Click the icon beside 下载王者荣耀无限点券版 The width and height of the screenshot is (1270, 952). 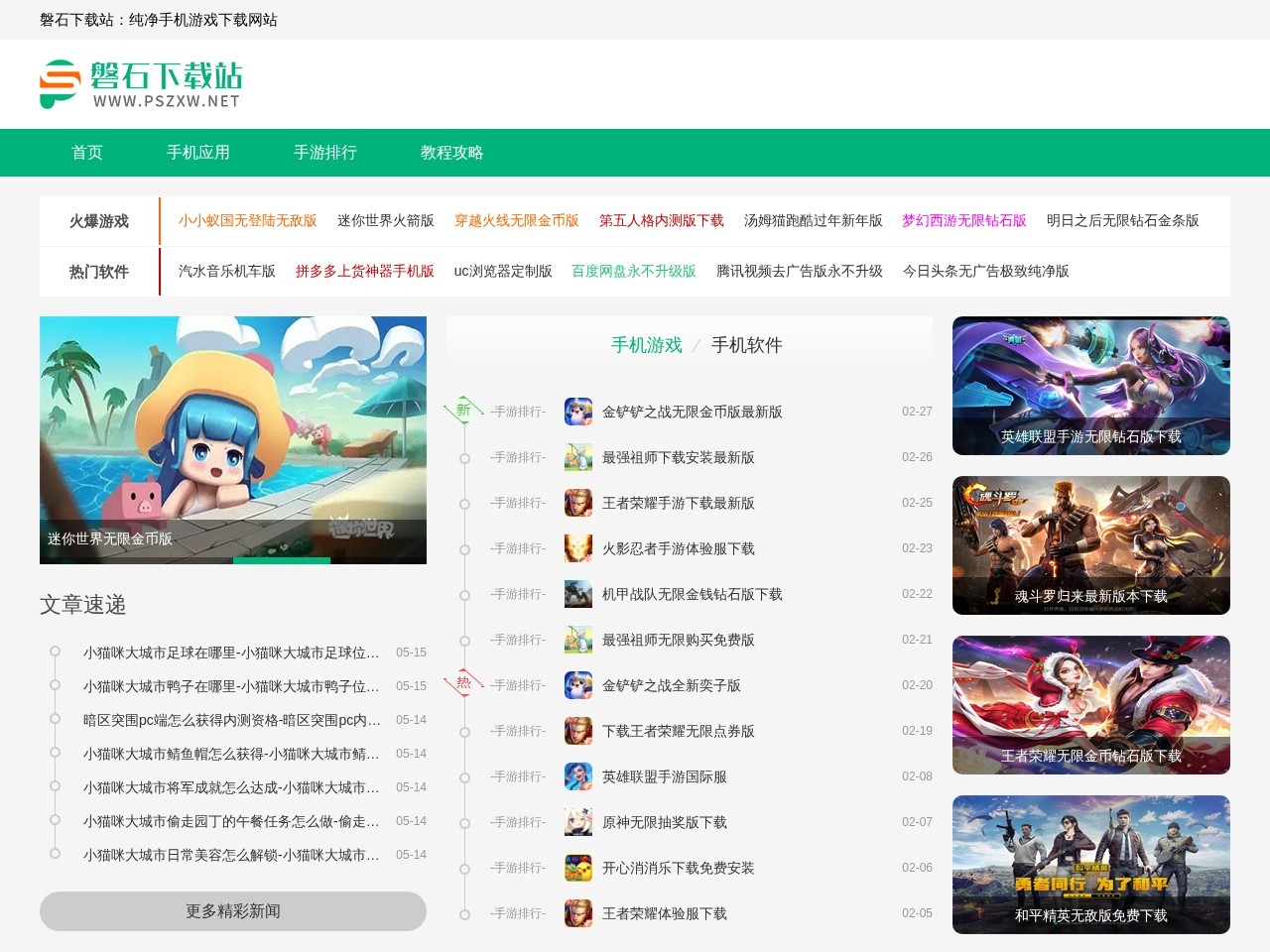[x=578, y=731]
